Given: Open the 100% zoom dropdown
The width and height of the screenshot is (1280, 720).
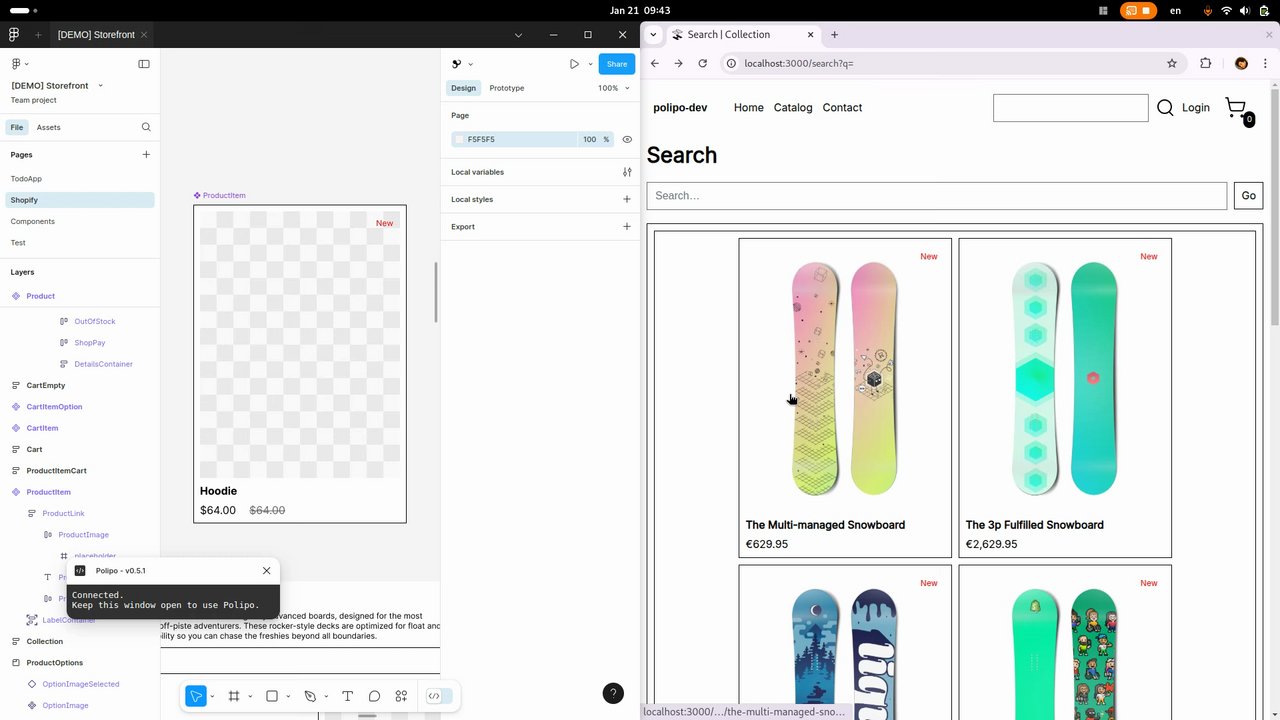Looking at the screenshot, I should (613, 88).
